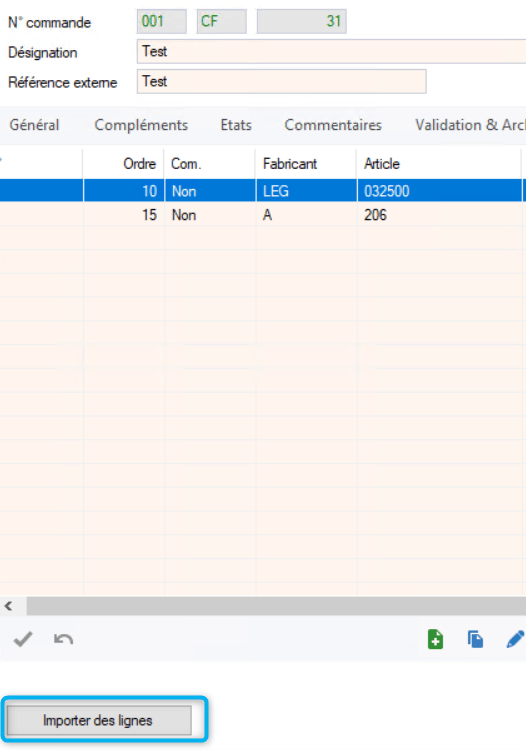The height and width of the screenshot is (751, 526).
Task: Click the horizontal scrollbar left arrow
Action: [9, 606]
